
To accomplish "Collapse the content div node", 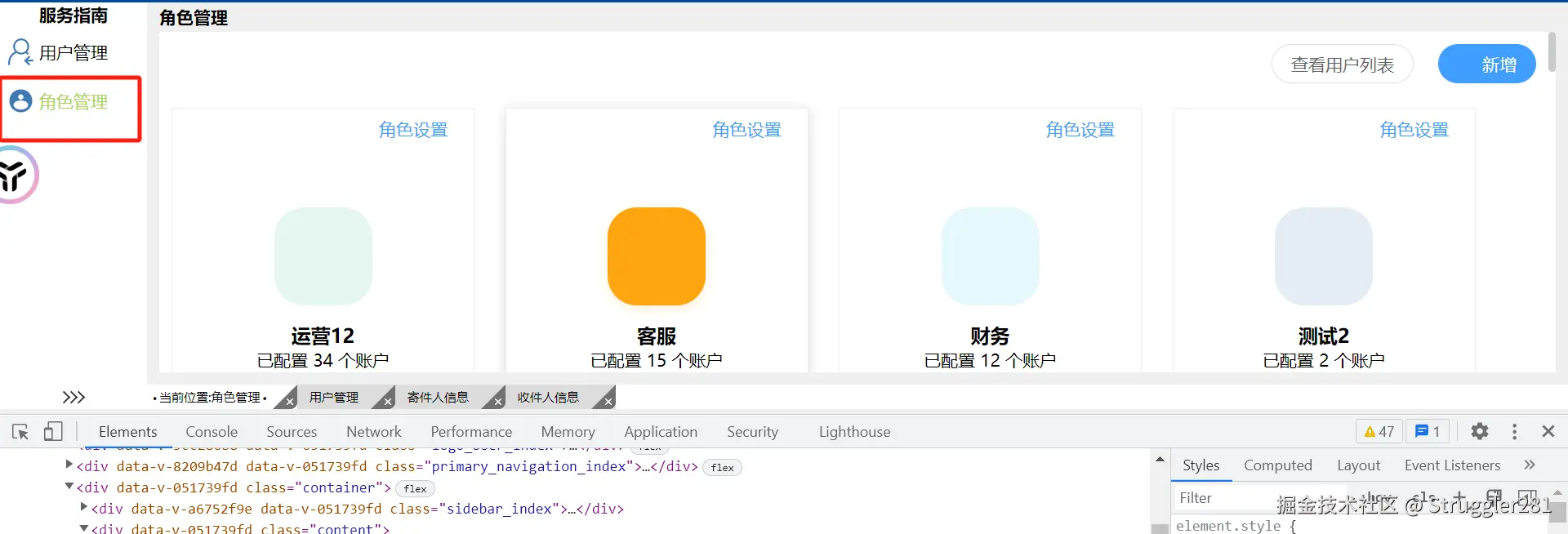I will (x=83, y=528).
